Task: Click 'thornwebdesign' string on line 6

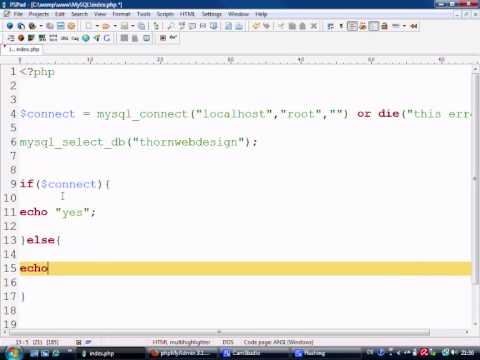Action: 188,142
